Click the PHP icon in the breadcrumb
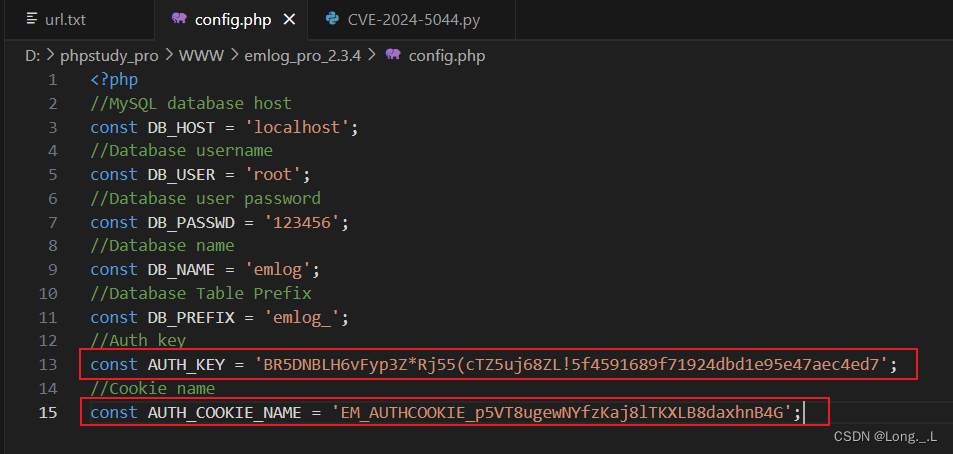The image size is (953, 454). pos(393,55)
